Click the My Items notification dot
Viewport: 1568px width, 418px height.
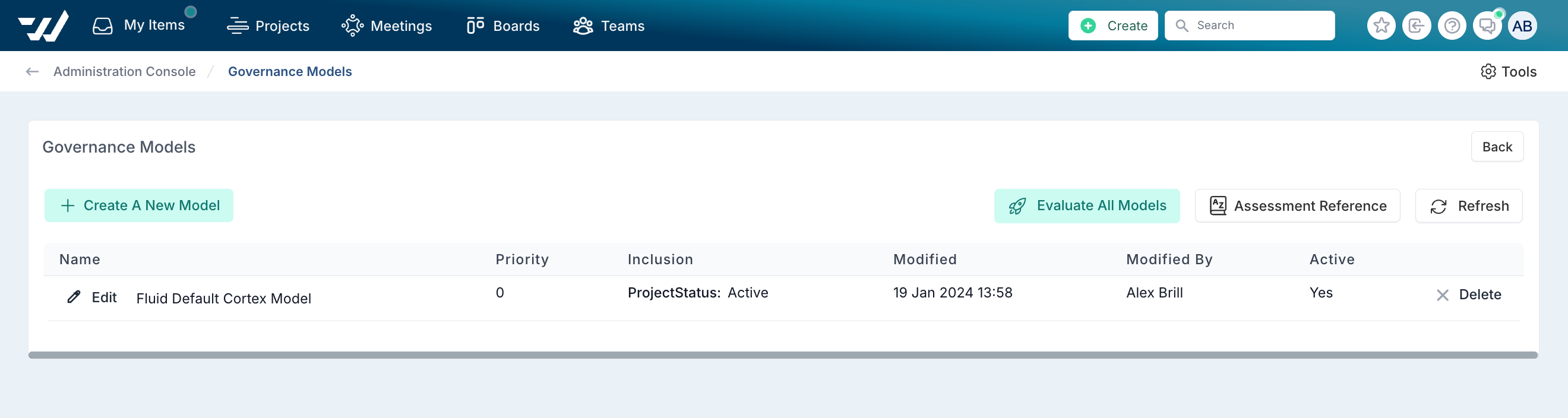[x=191, y=11]
